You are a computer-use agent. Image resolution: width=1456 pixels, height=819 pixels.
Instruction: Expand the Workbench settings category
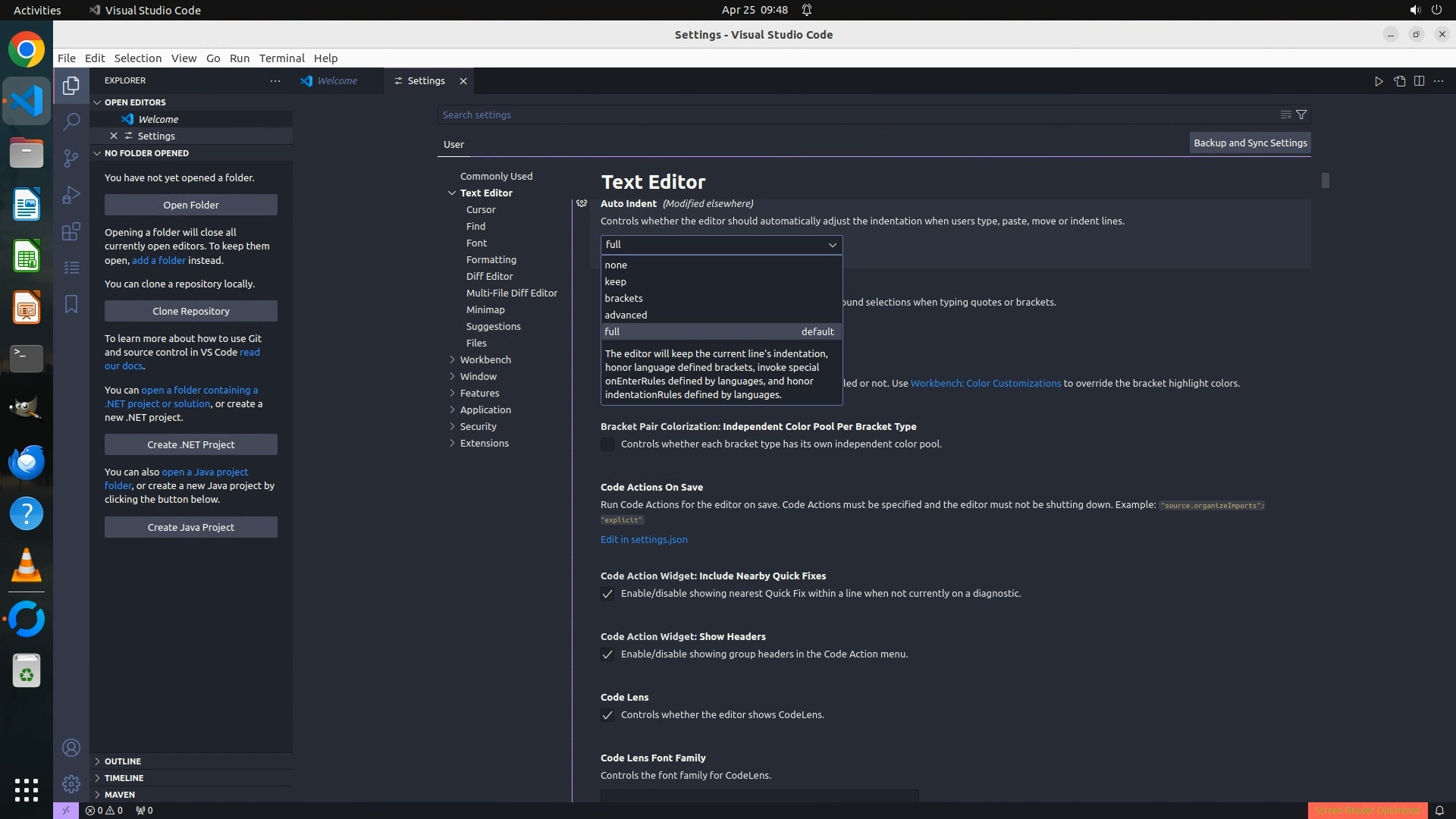pos(485,359)
